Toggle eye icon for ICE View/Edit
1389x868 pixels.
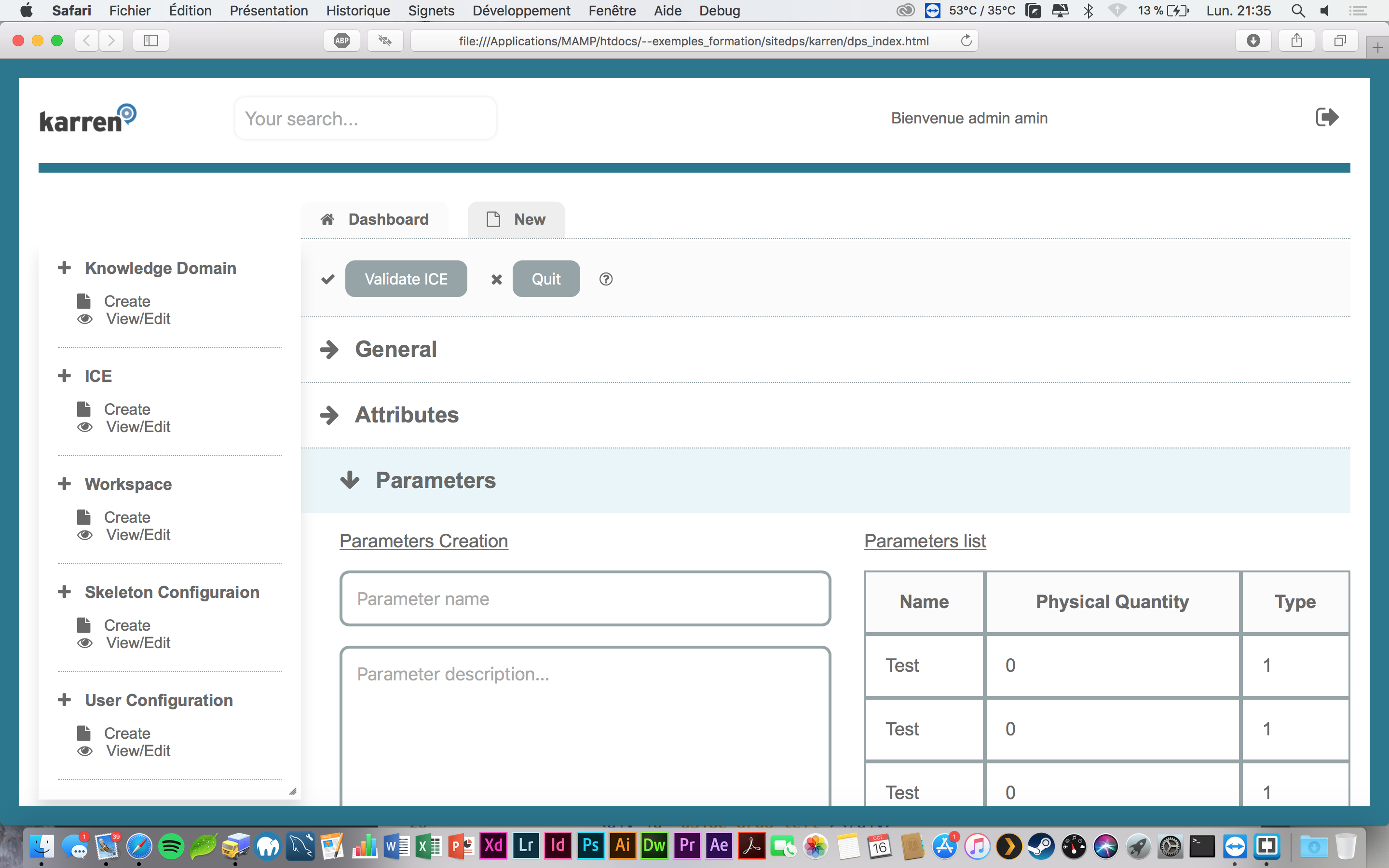click(x=85, y=427)
